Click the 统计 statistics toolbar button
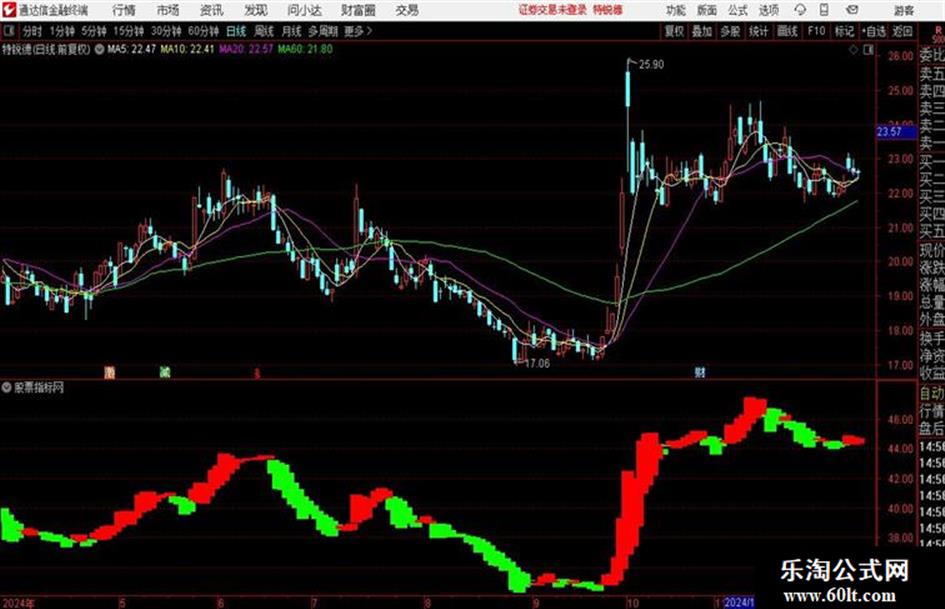 (x=758, y=31)
